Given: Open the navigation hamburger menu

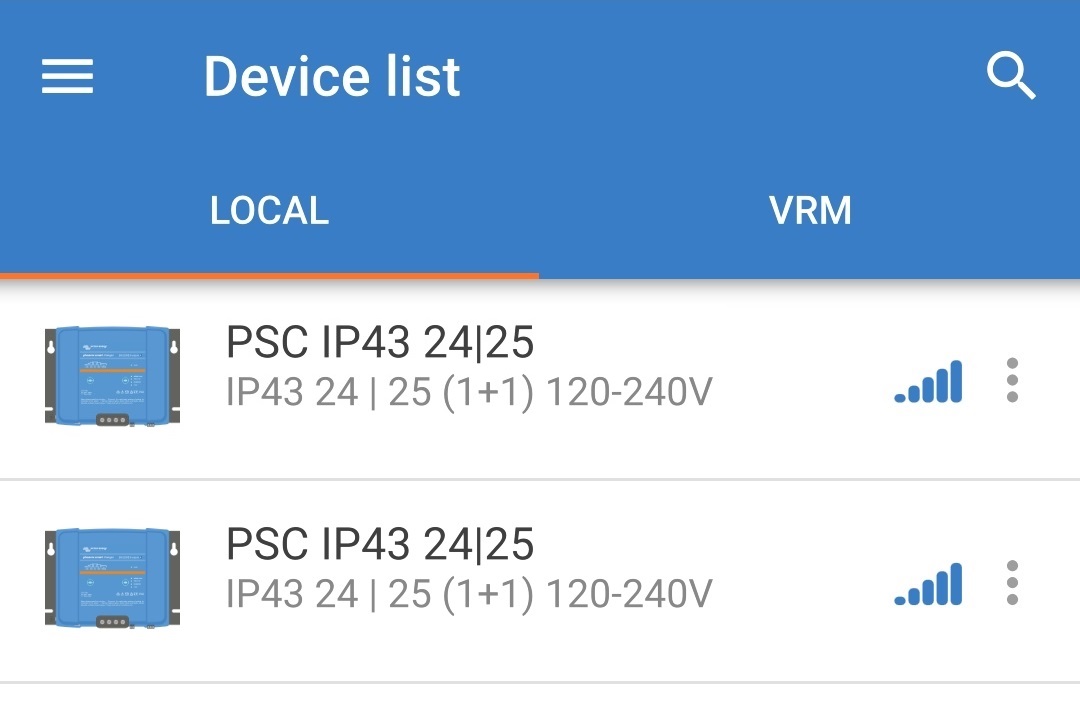Looking at the screenshot, I should (66, 76).
